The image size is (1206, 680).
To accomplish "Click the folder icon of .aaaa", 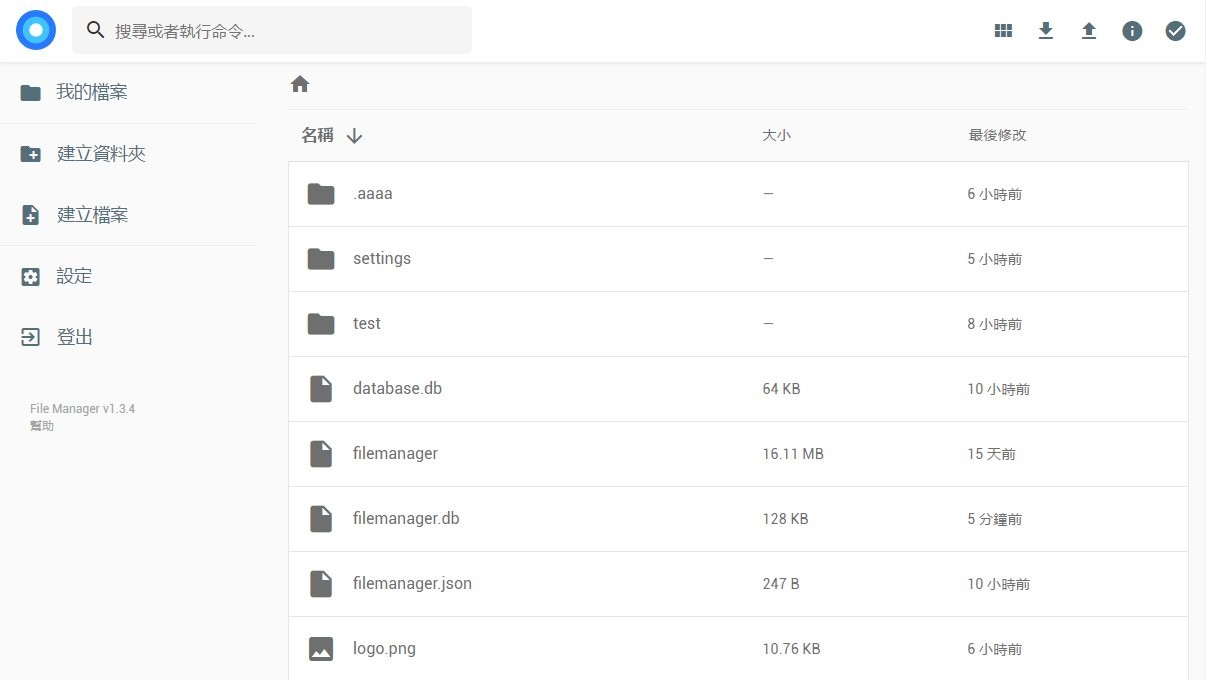I will pos(321,194).
